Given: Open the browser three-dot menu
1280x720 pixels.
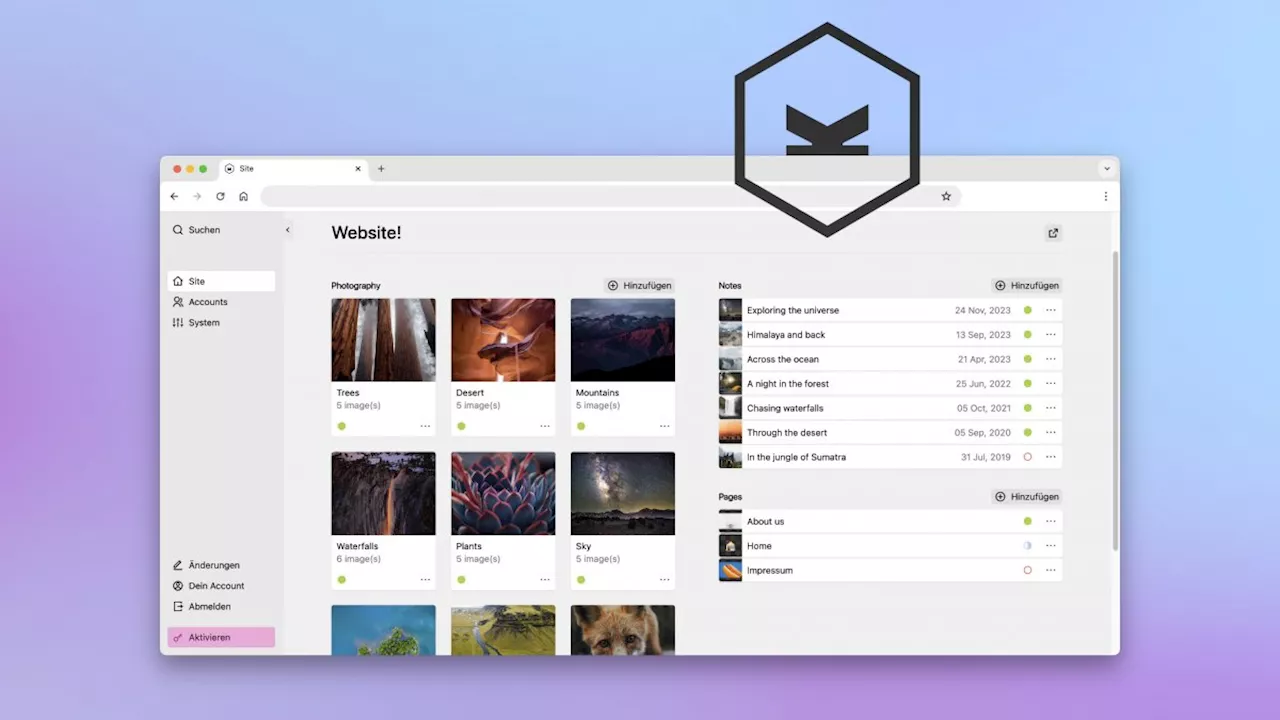Looking at the screenshot, I should (x=1105, y=196).
